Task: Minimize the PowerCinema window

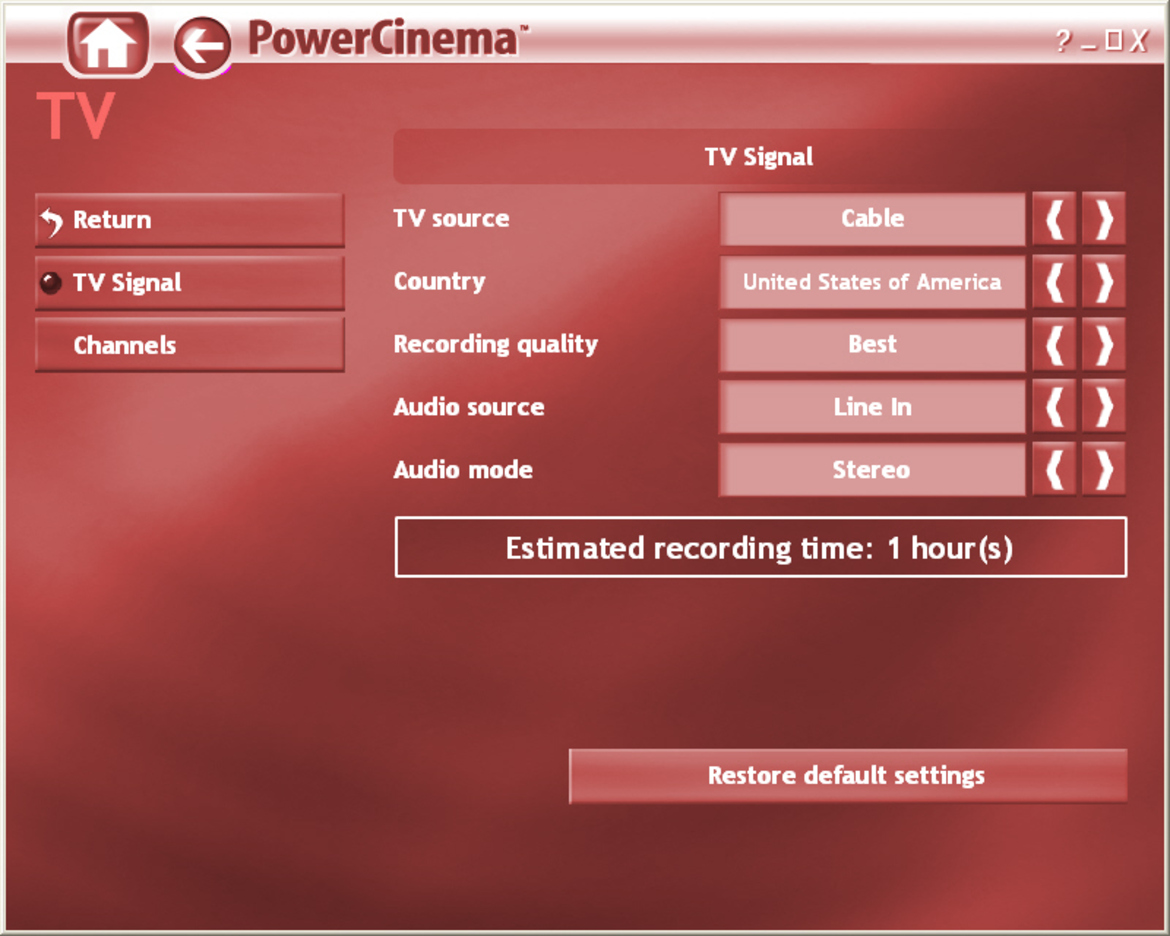Action: click(x=1089, y=47)
